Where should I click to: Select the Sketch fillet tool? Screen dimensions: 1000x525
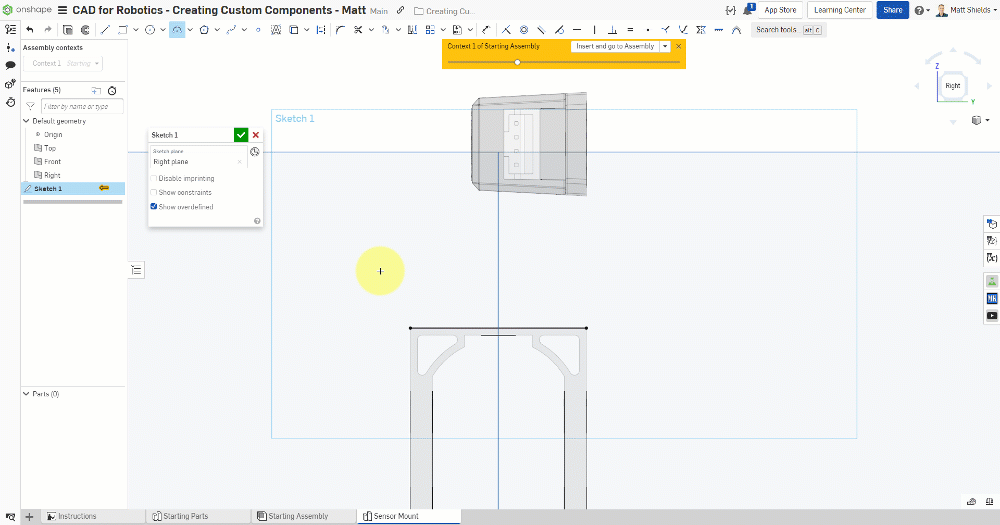(341, 30)
